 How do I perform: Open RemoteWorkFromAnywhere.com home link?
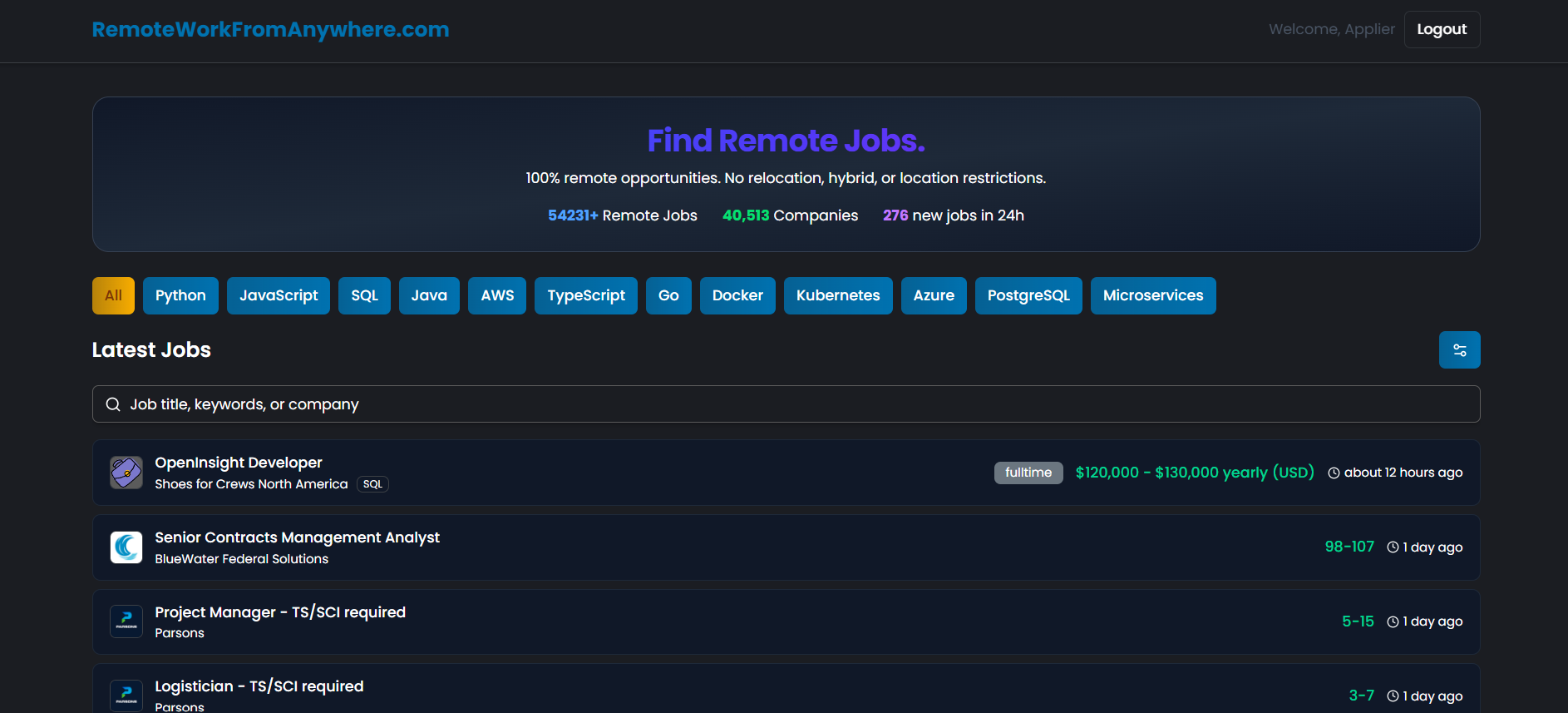[270, 29]
